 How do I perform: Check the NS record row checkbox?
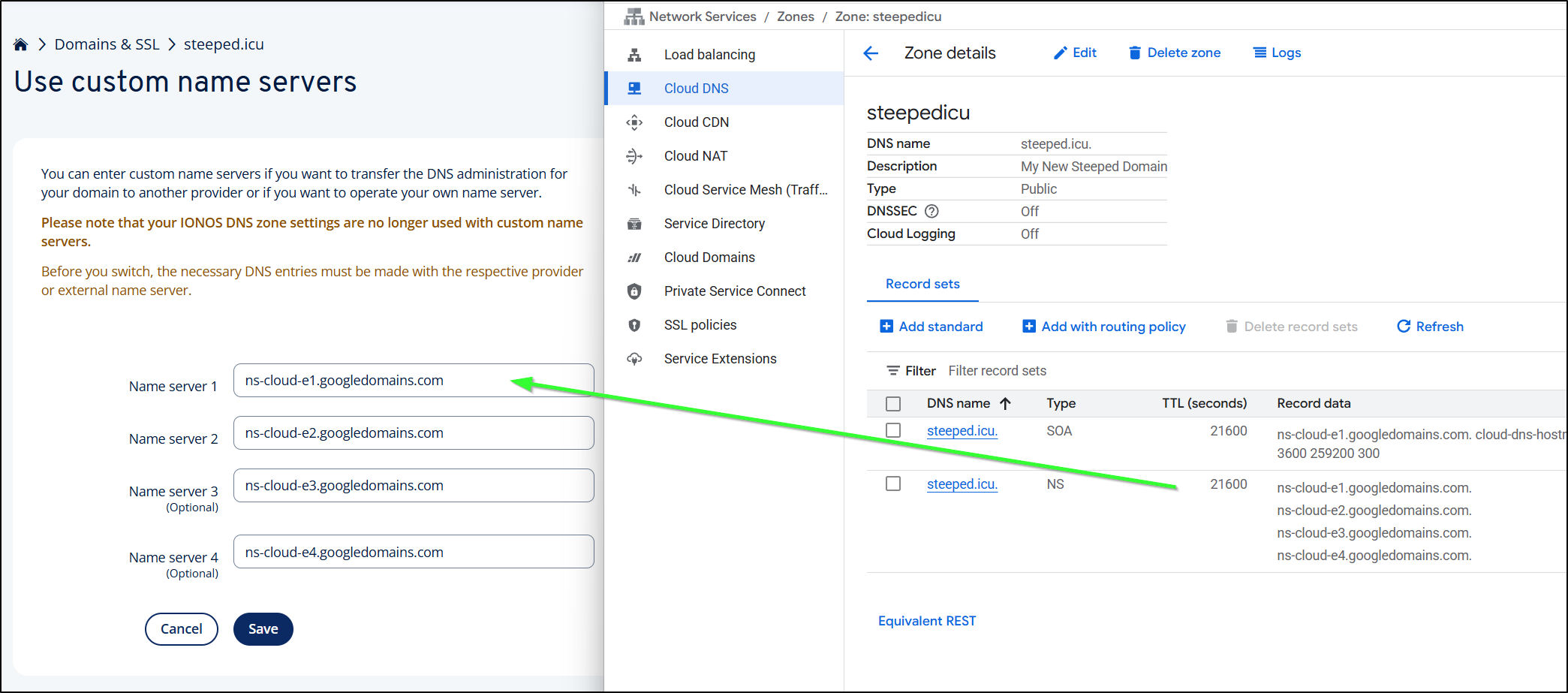click(893, 484)
